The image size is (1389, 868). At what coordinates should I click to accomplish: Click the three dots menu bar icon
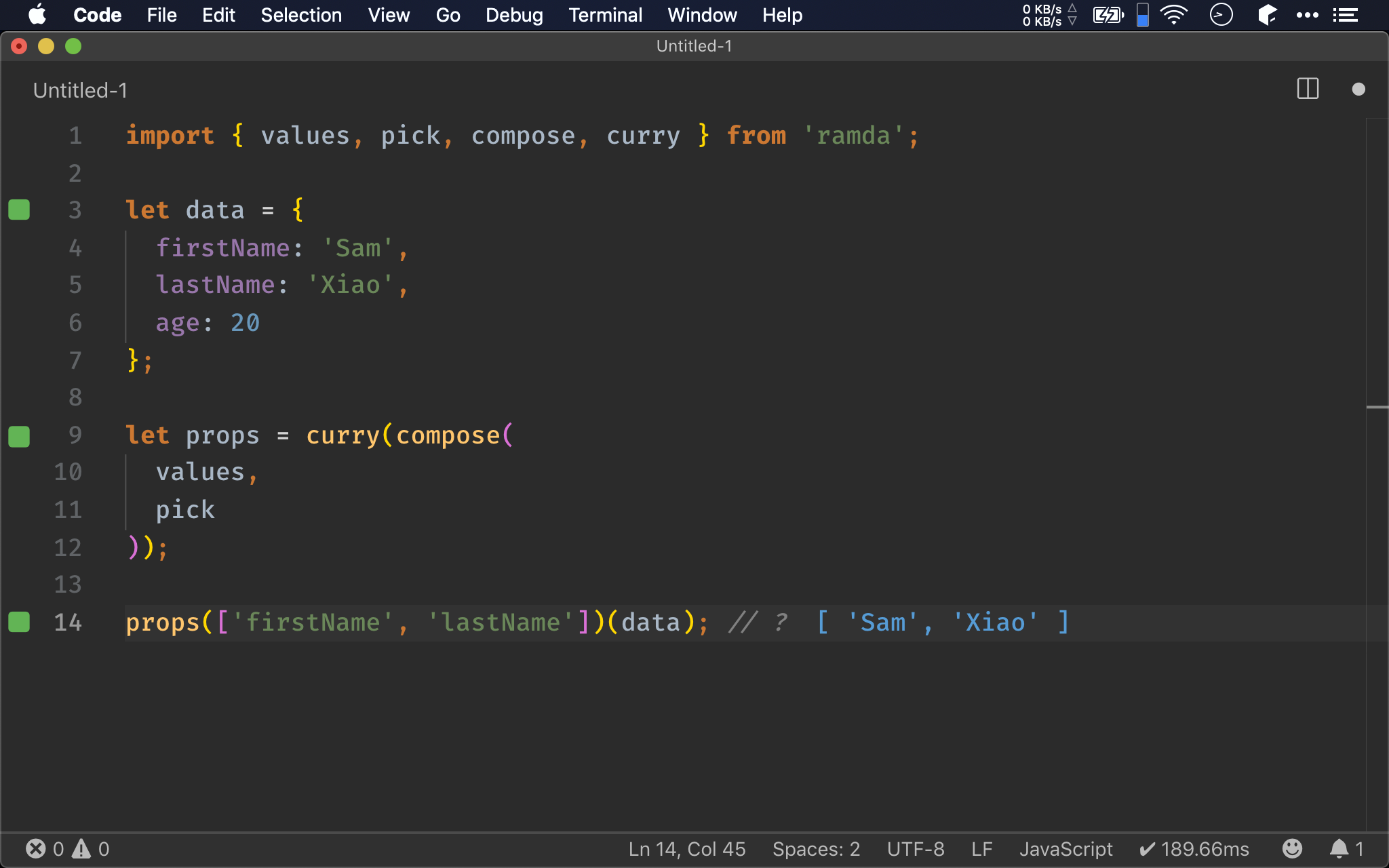click(x=1307, y=15)
